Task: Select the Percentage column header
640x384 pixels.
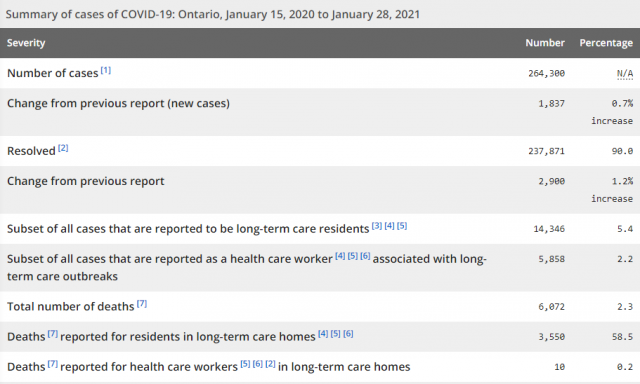Action: tap(606, 43)
